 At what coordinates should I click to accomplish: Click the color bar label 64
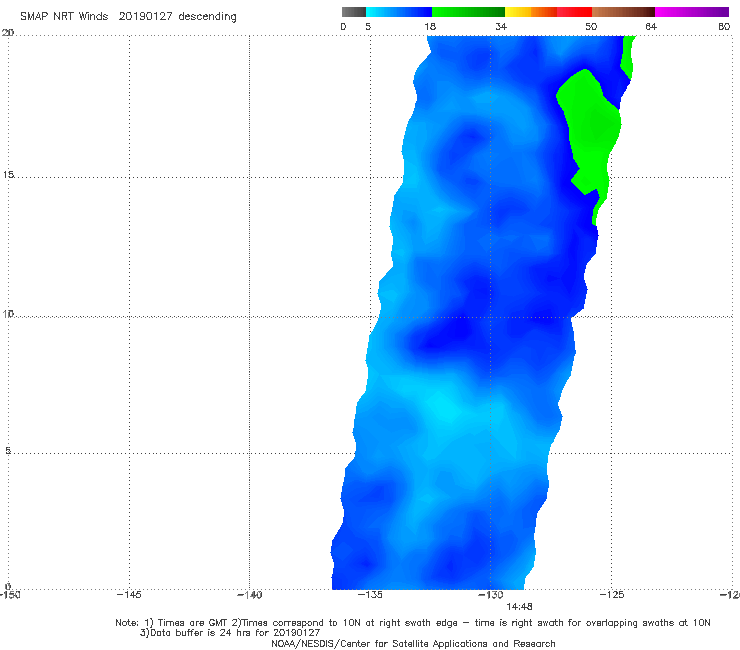point(651,26)
